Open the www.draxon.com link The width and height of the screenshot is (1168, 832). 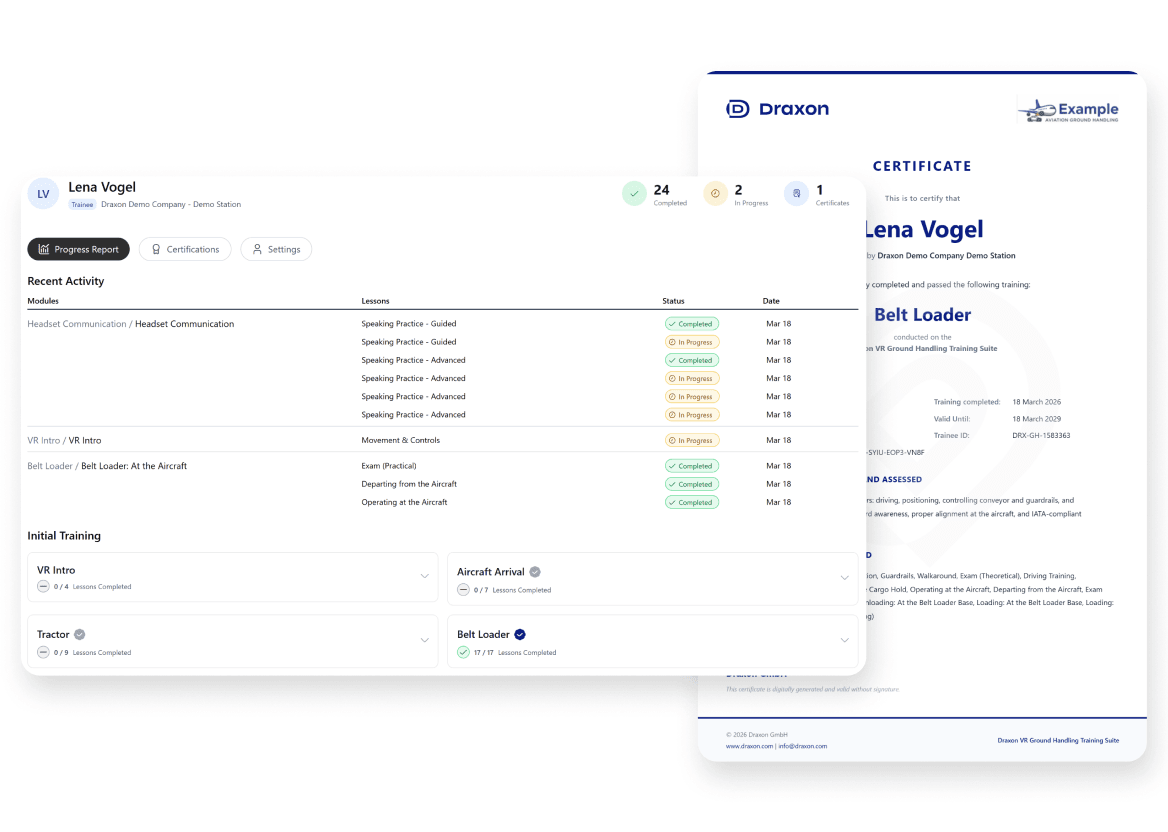tap(748, 746)
